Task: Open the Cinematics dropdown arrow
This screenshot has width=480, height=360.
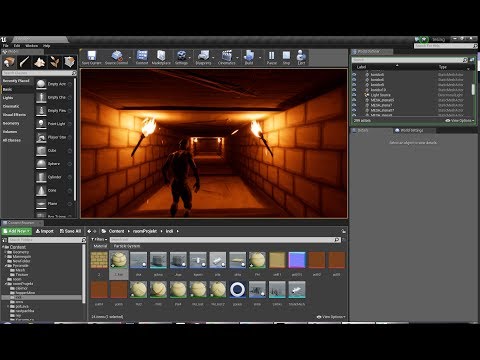Action: (237, 57)
